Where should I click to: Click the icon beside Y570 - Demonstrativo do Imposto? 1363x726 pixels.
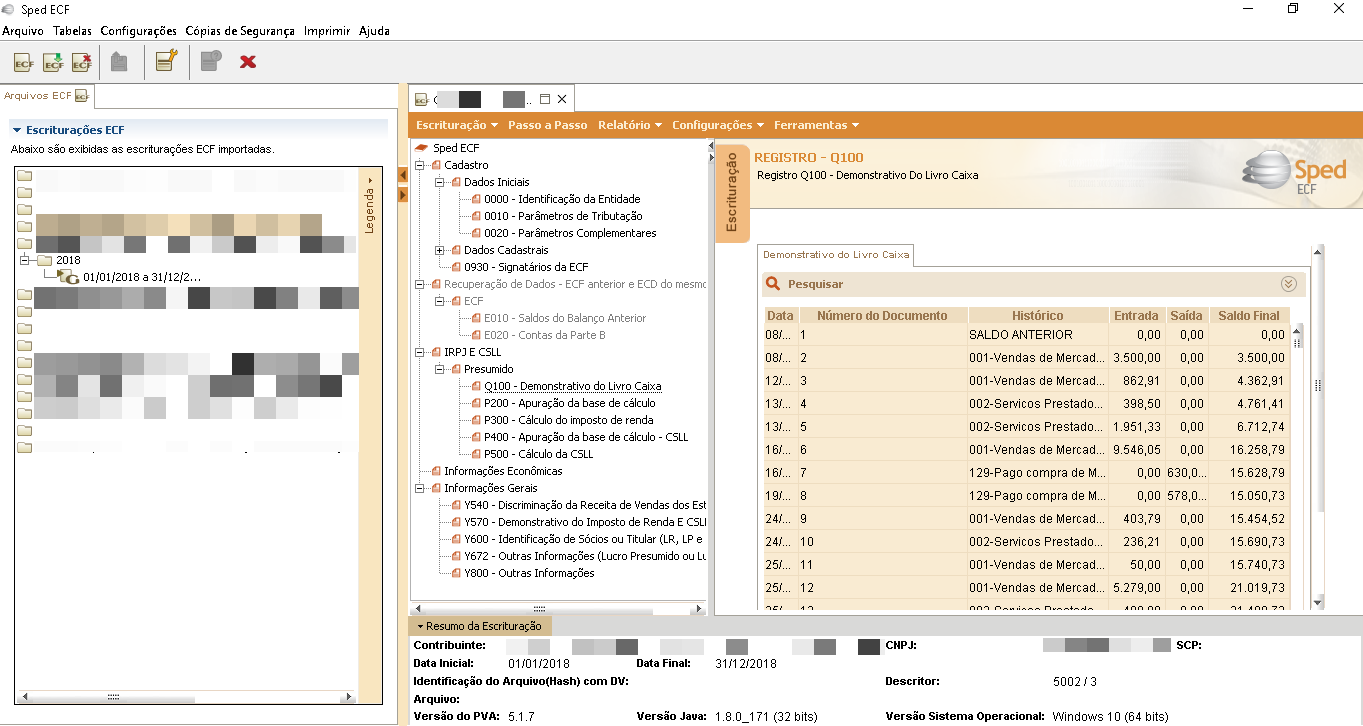(x=456, y=522)
